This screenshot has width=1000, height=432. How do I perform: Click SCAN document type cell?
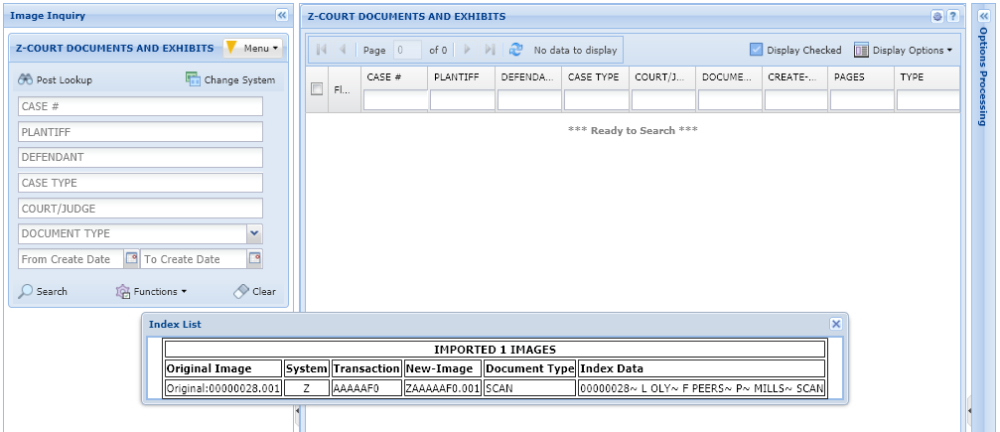pyautogui.click(x=530, y=388)
